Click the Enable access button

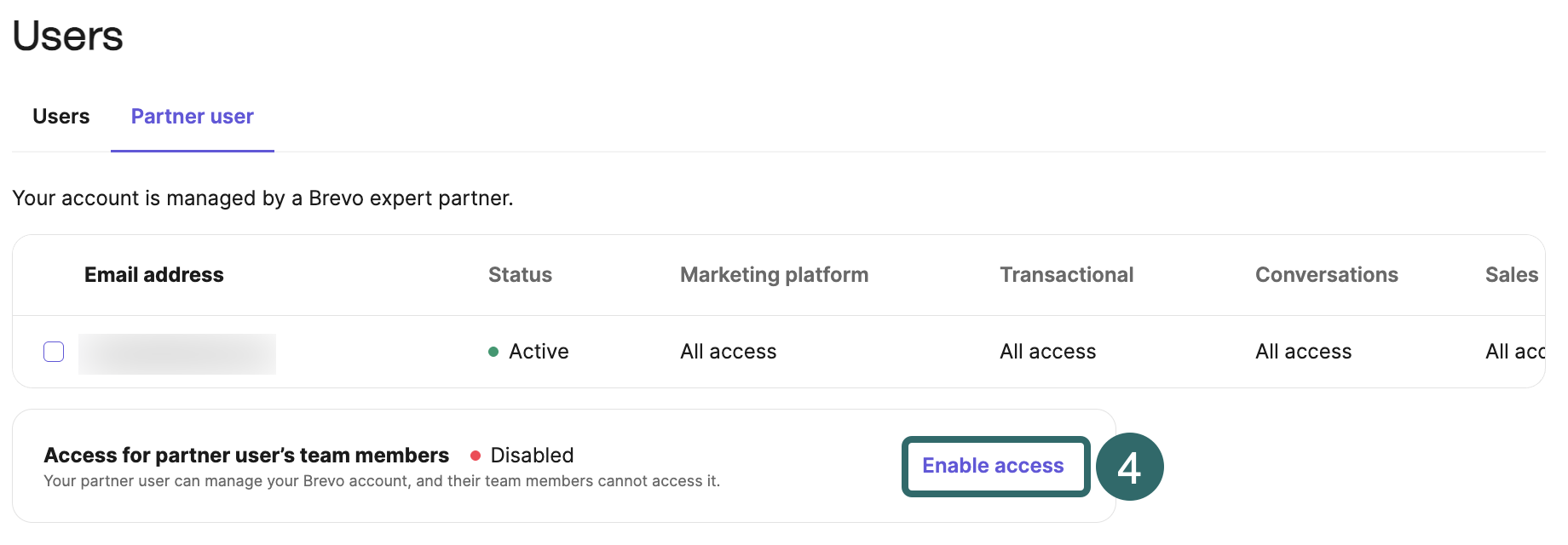click(994, 466)
